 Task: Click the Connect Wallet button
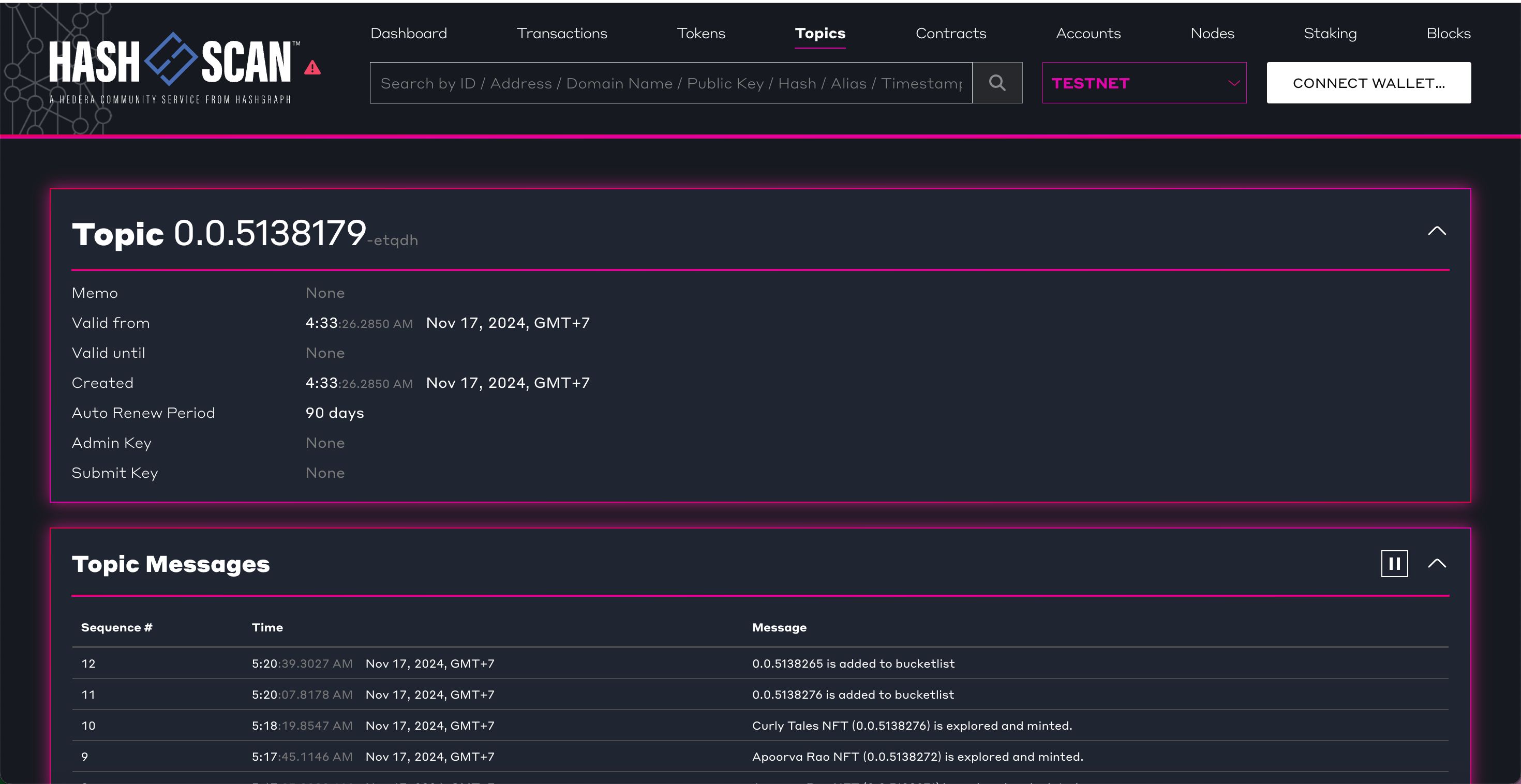tap(1369, 83)
